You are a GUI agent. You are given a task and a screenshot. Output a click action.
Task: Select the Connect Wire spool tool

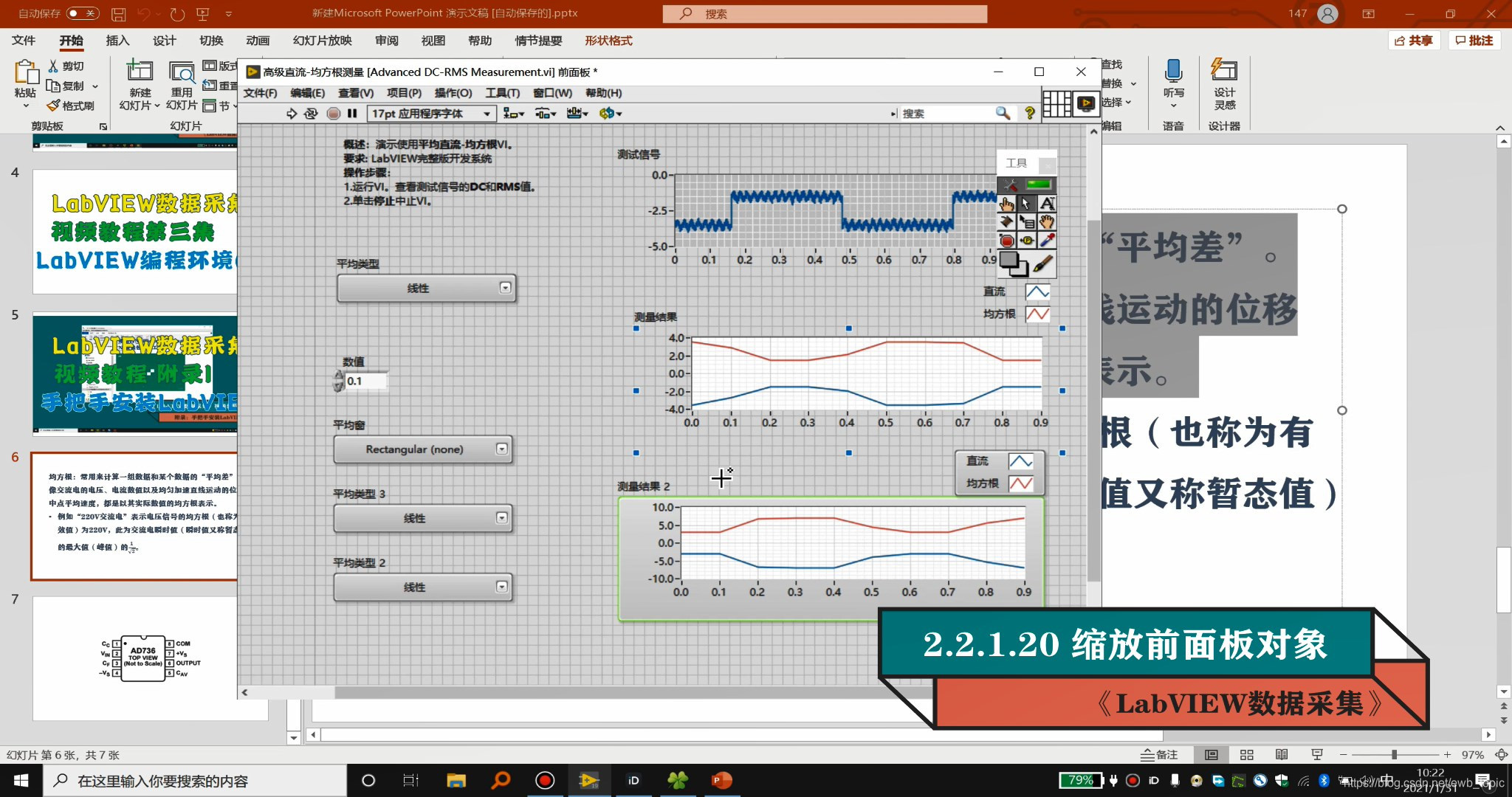(1006, 221)
